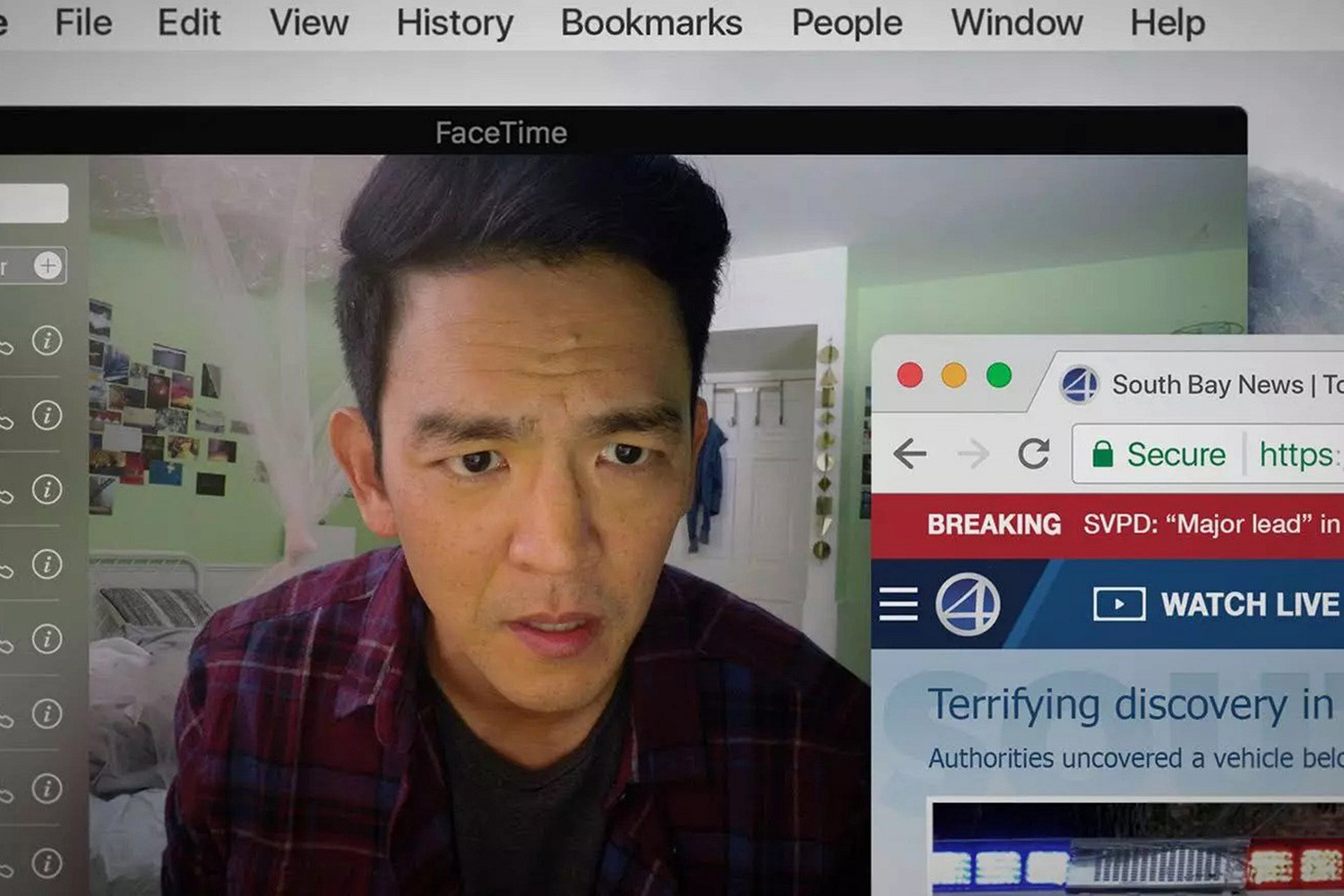Reload the South Bay News page
The image size is (1344, 896).
(x=1033, y=454)
